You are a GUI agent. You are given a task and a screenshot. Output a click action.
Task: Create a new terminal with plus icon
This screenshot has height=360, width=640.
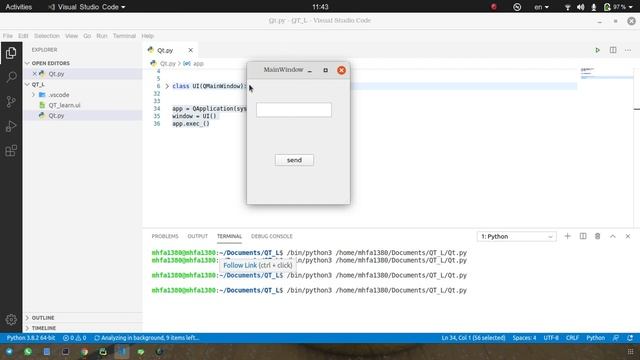tap(567, 236)
